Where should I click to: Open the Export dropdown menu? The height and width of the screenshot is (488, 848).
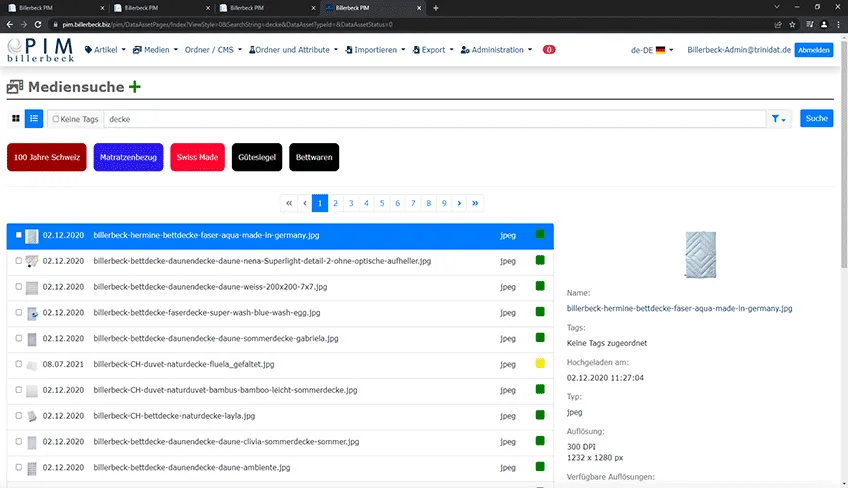pyautogui.click(x=433, y=50)
